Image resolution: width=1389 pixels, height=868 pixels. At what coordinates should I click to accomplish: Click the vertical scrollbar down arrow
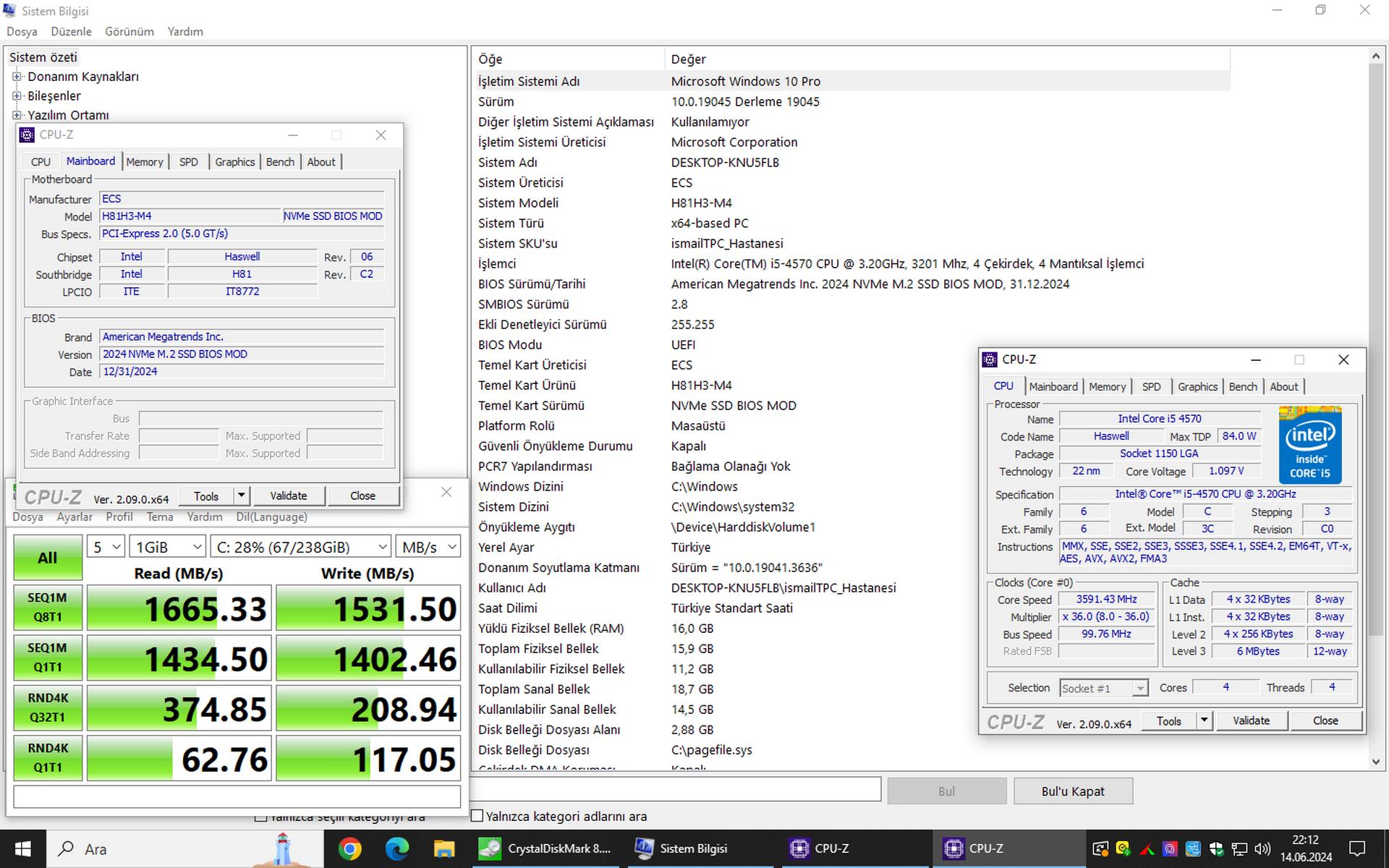(x=1375, y=762)
